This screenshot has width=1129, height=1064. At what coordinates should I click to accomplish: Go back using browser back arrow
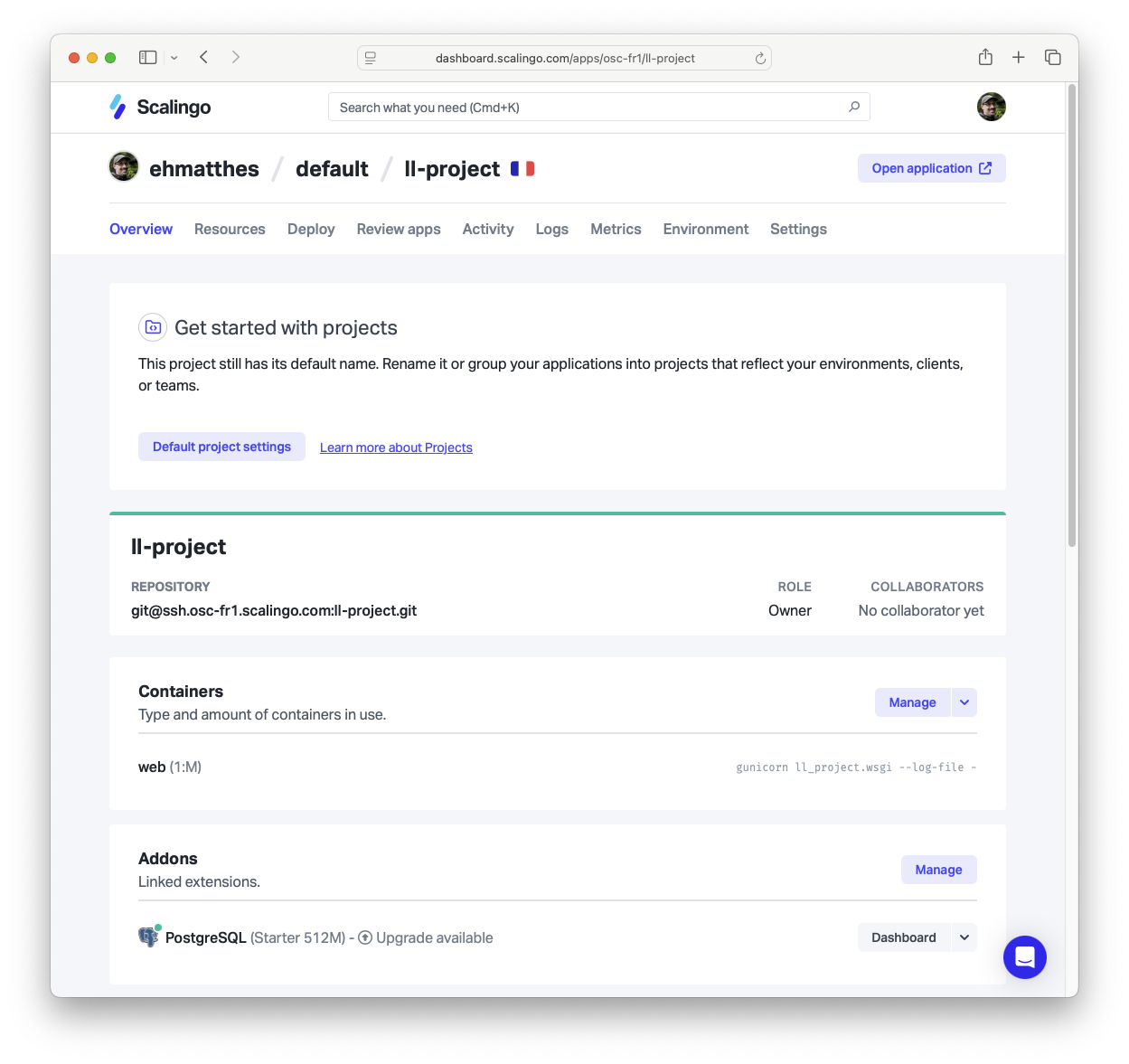click(x=204, y=57)
